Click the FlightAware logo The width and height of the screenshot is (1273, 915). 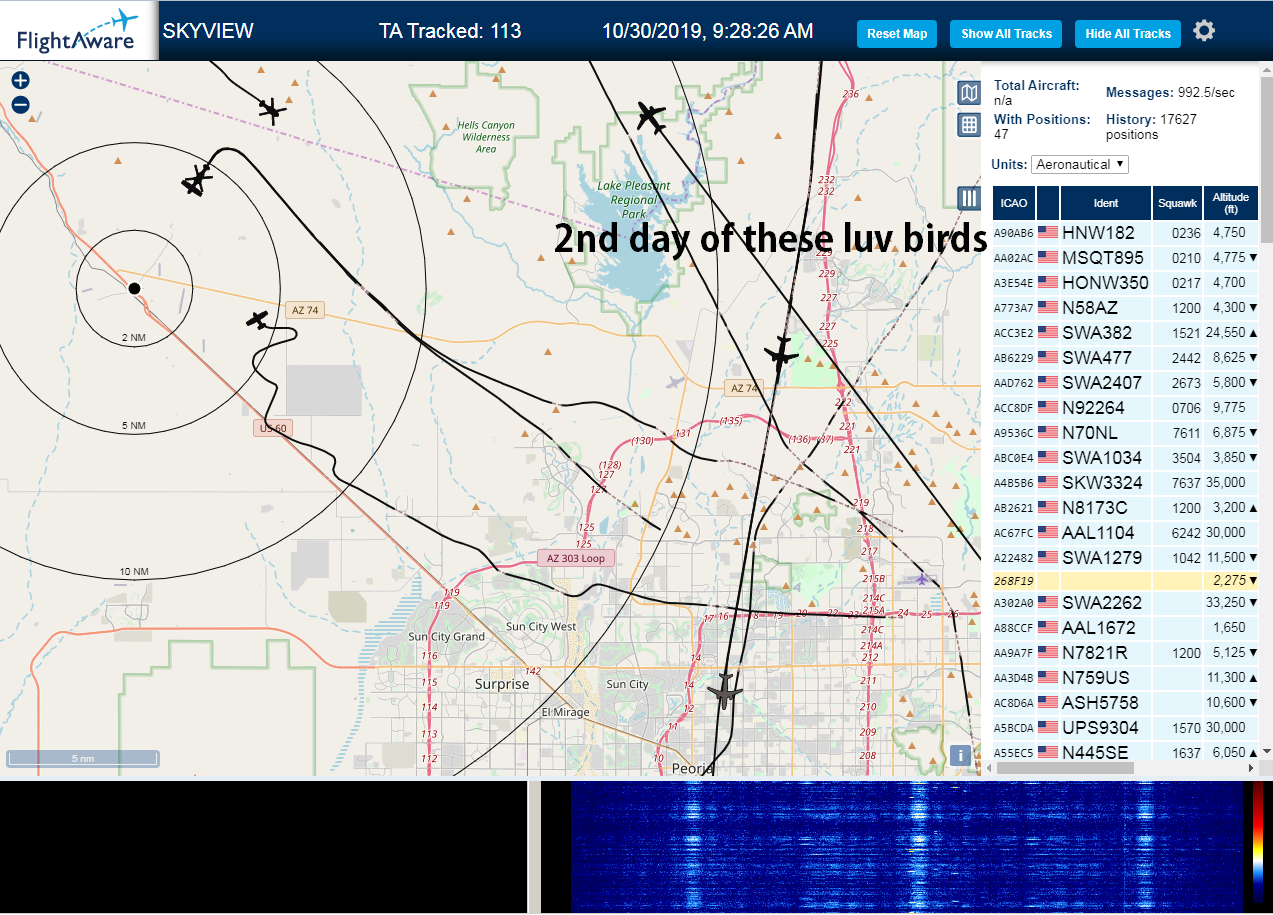tap(78, 31)
